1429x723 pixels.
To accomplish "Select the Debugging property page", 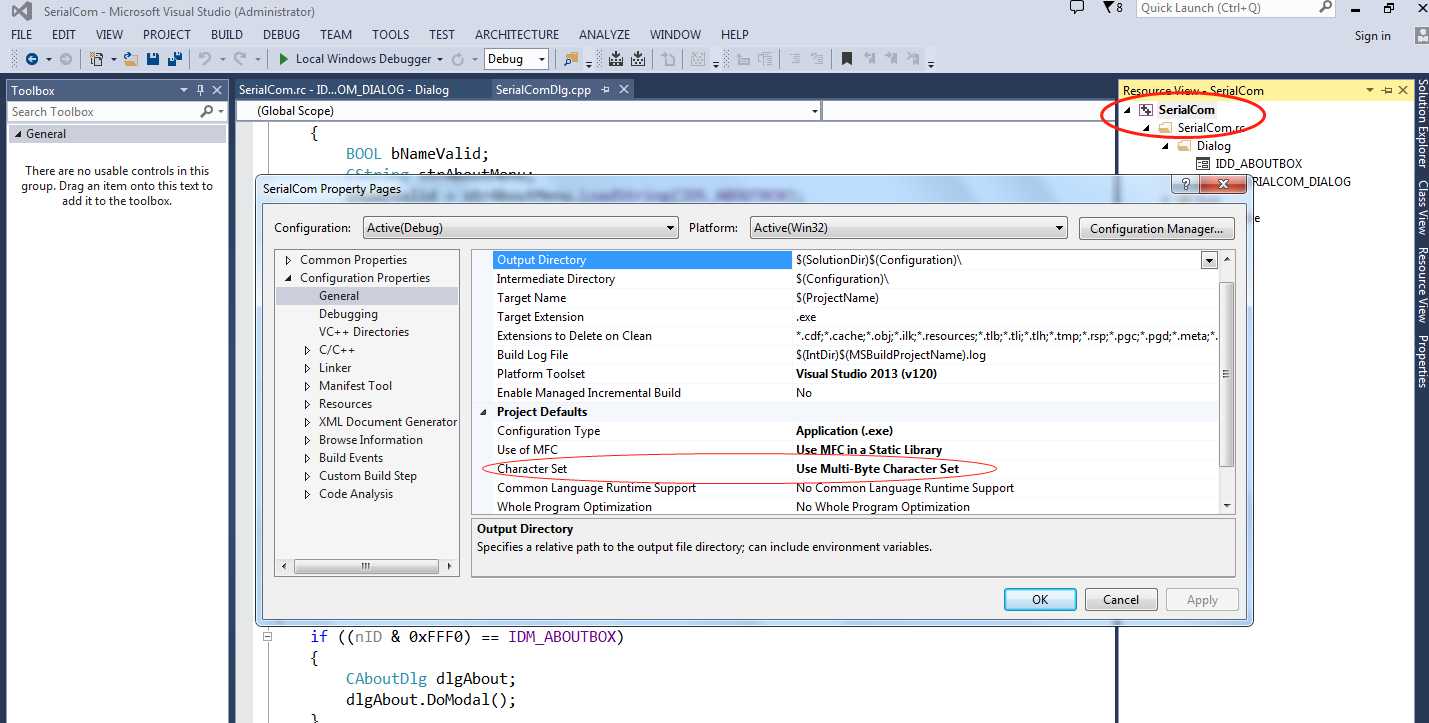I will point(348,314).
